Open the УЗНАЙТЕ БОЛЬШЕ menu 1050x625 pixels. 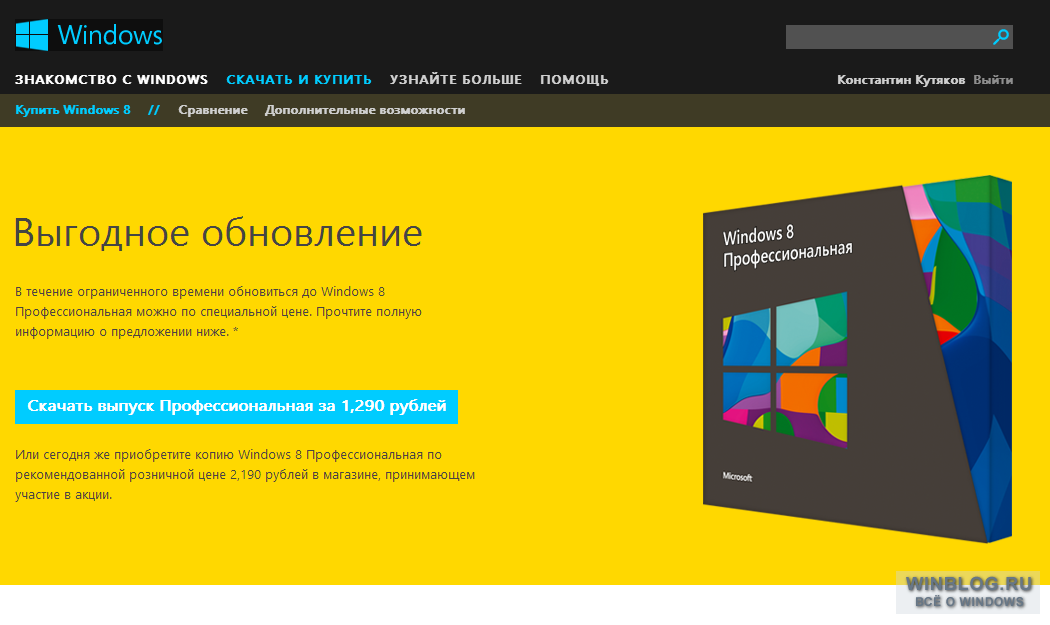pyautogui.click(x=456, y=80)
